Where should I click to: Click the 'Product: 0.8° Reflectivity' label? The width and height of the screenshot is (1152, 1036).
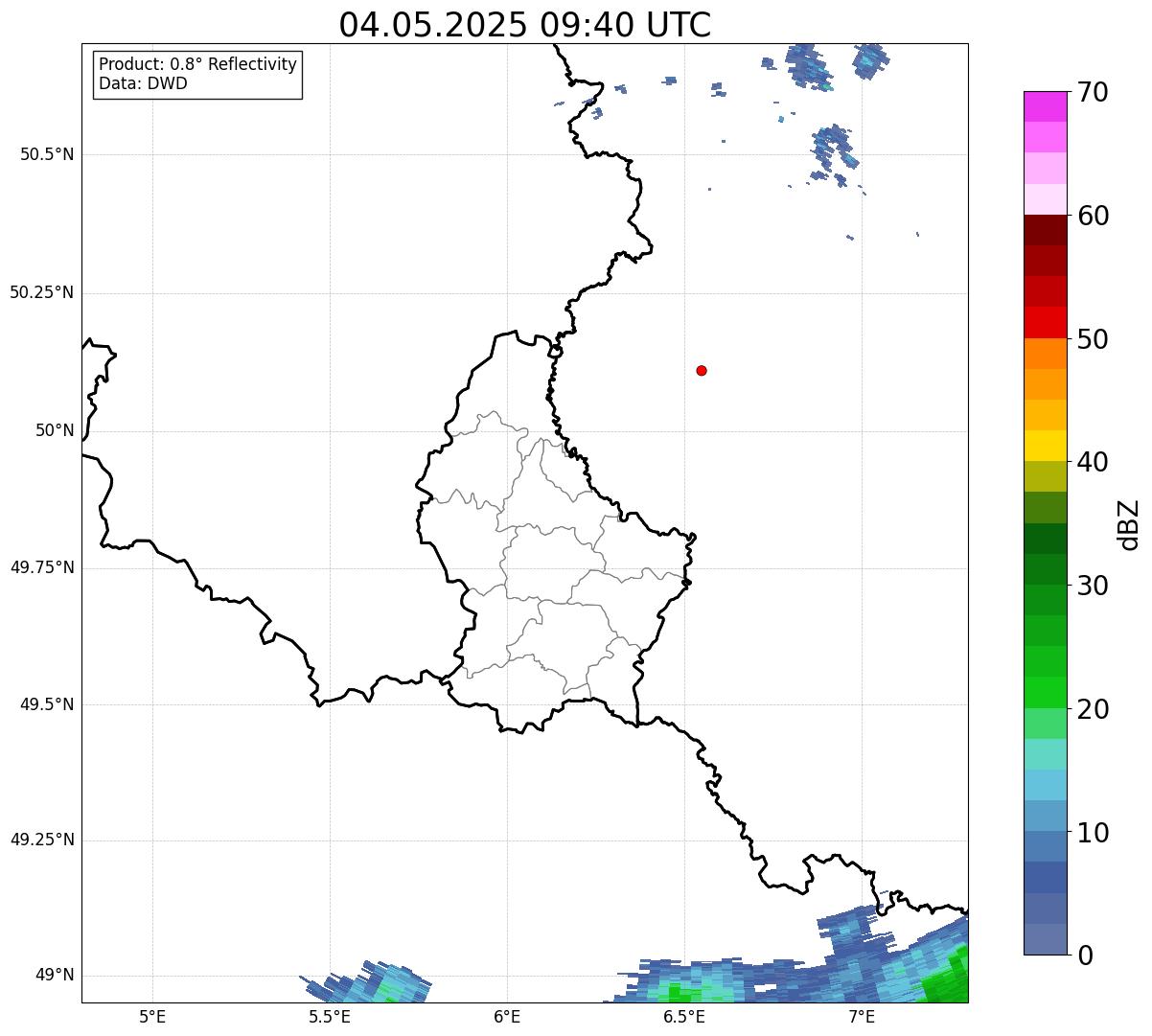[x=198, y=64]
